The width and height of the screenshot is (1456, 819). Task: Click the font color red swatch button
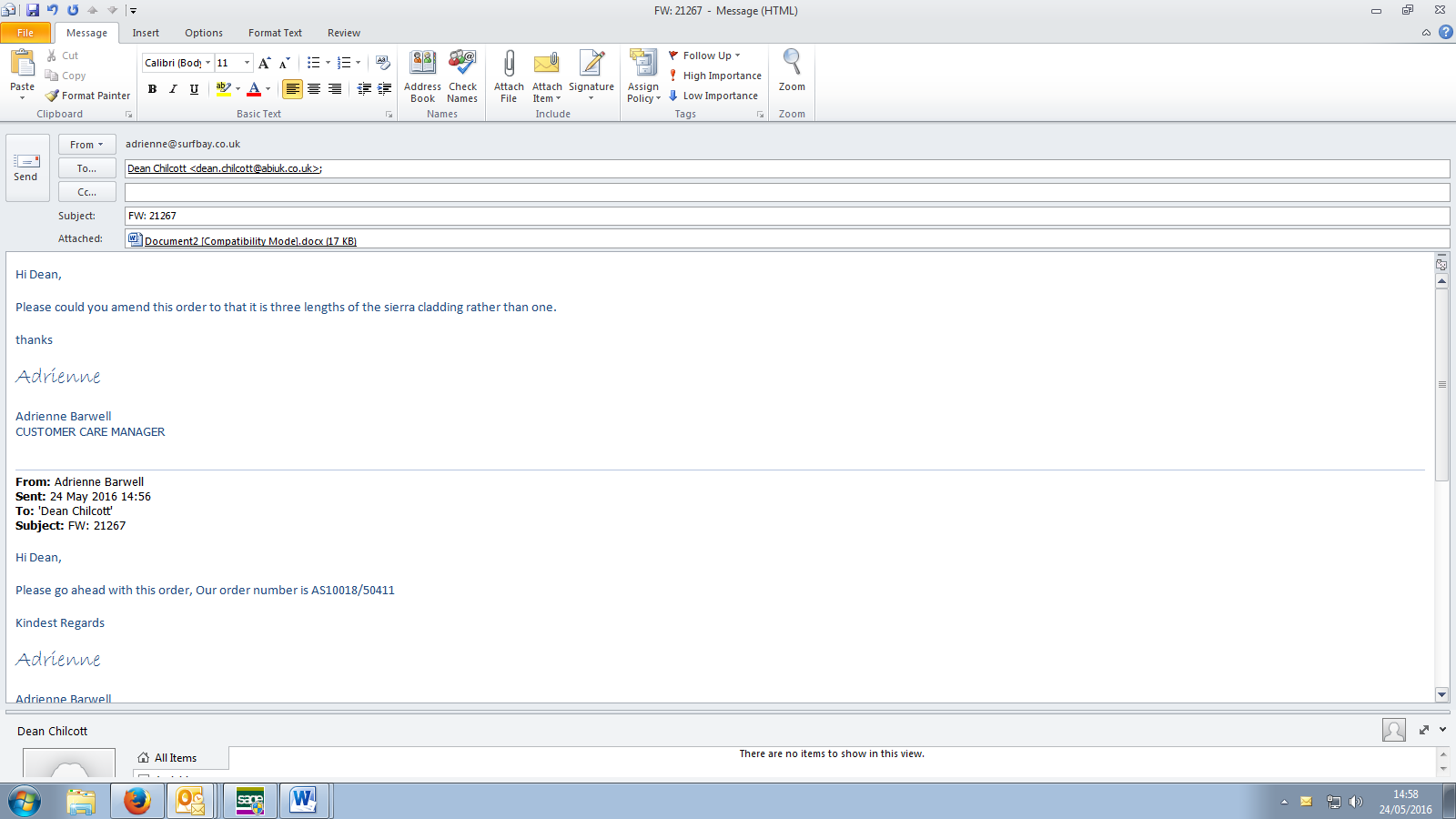tap(254, 89)
